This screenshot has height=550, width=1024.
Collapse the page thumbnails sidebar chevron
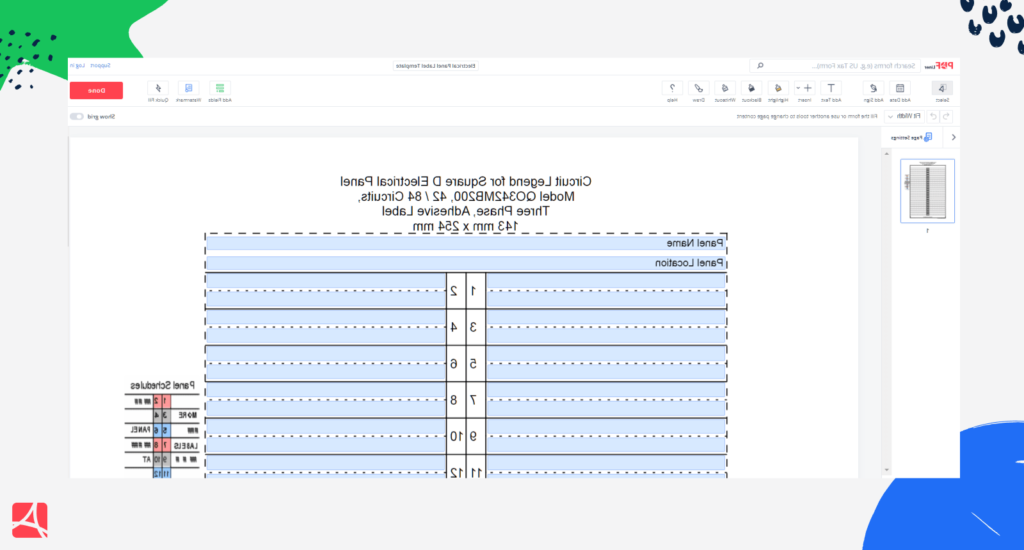953,137
